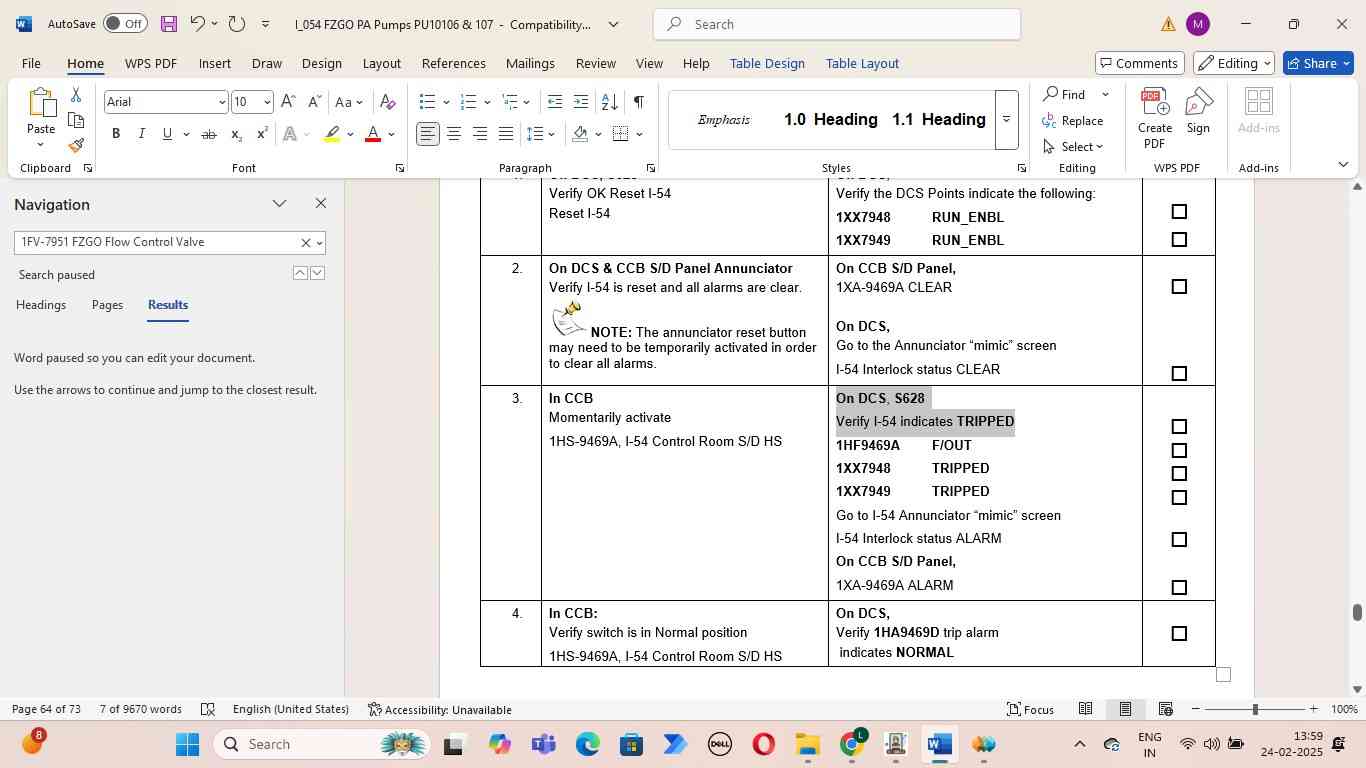Click the Redo arrow icon
1366x768 pixels.
[x=237, y=24]
